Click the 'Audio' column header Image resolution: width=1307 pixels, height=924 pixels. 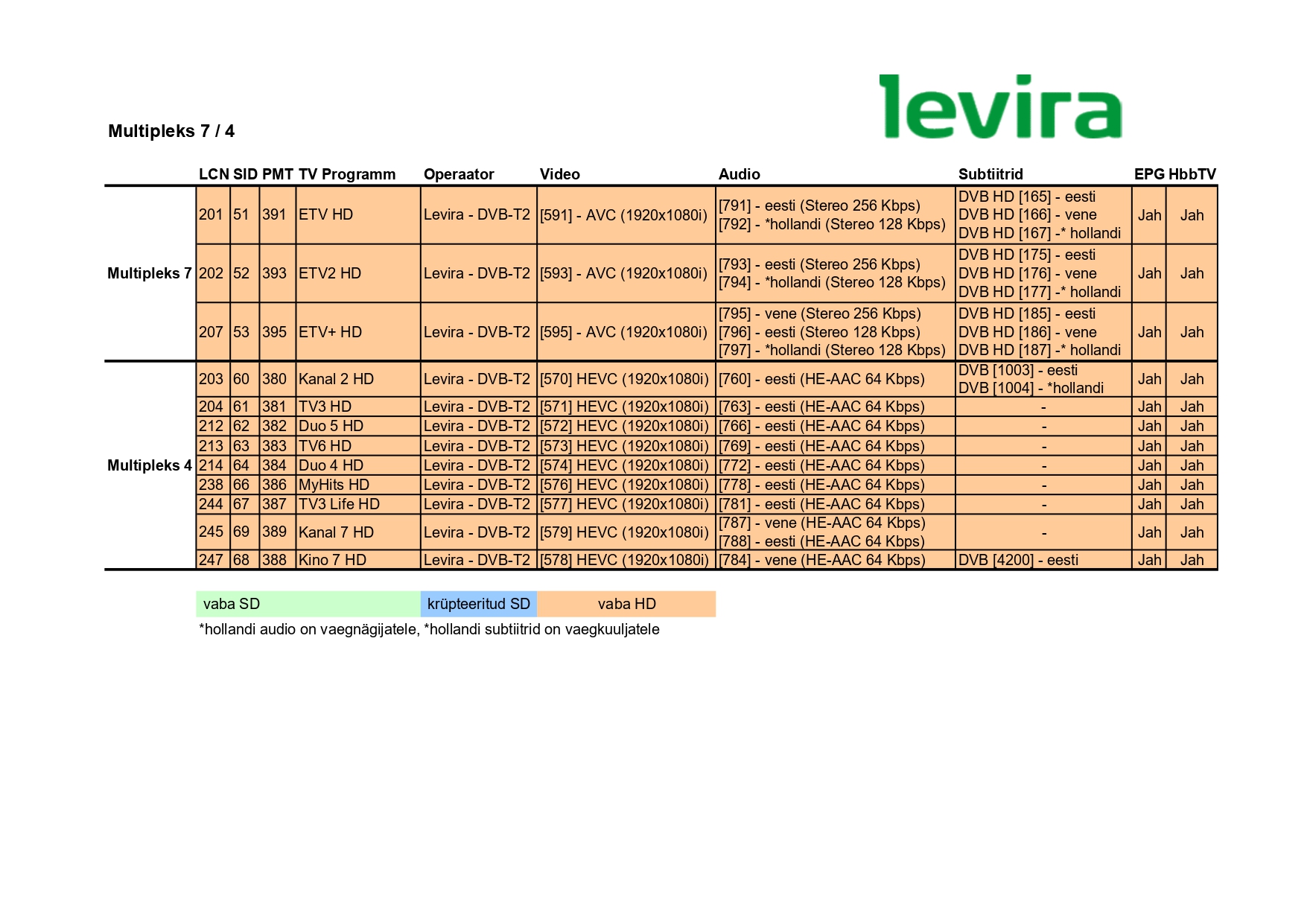(739, 174)
